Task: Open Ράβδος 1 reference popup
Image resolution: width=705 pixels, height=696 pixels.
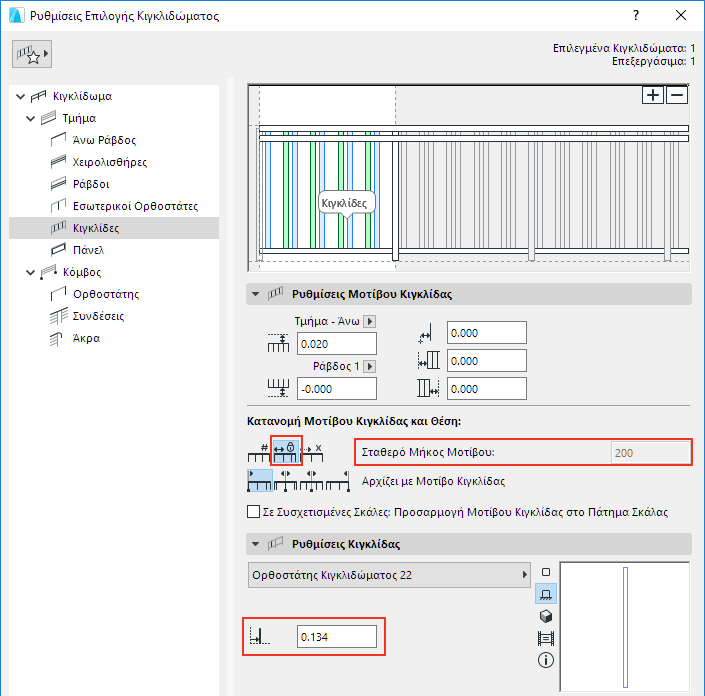Action: pos(370,366)
